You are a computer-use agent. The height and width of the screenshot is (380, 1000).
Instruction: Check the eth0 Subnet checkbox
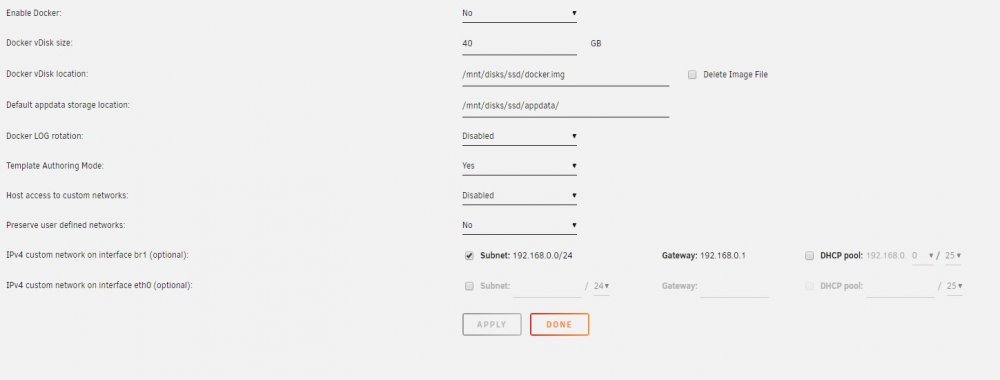point(469,286)
